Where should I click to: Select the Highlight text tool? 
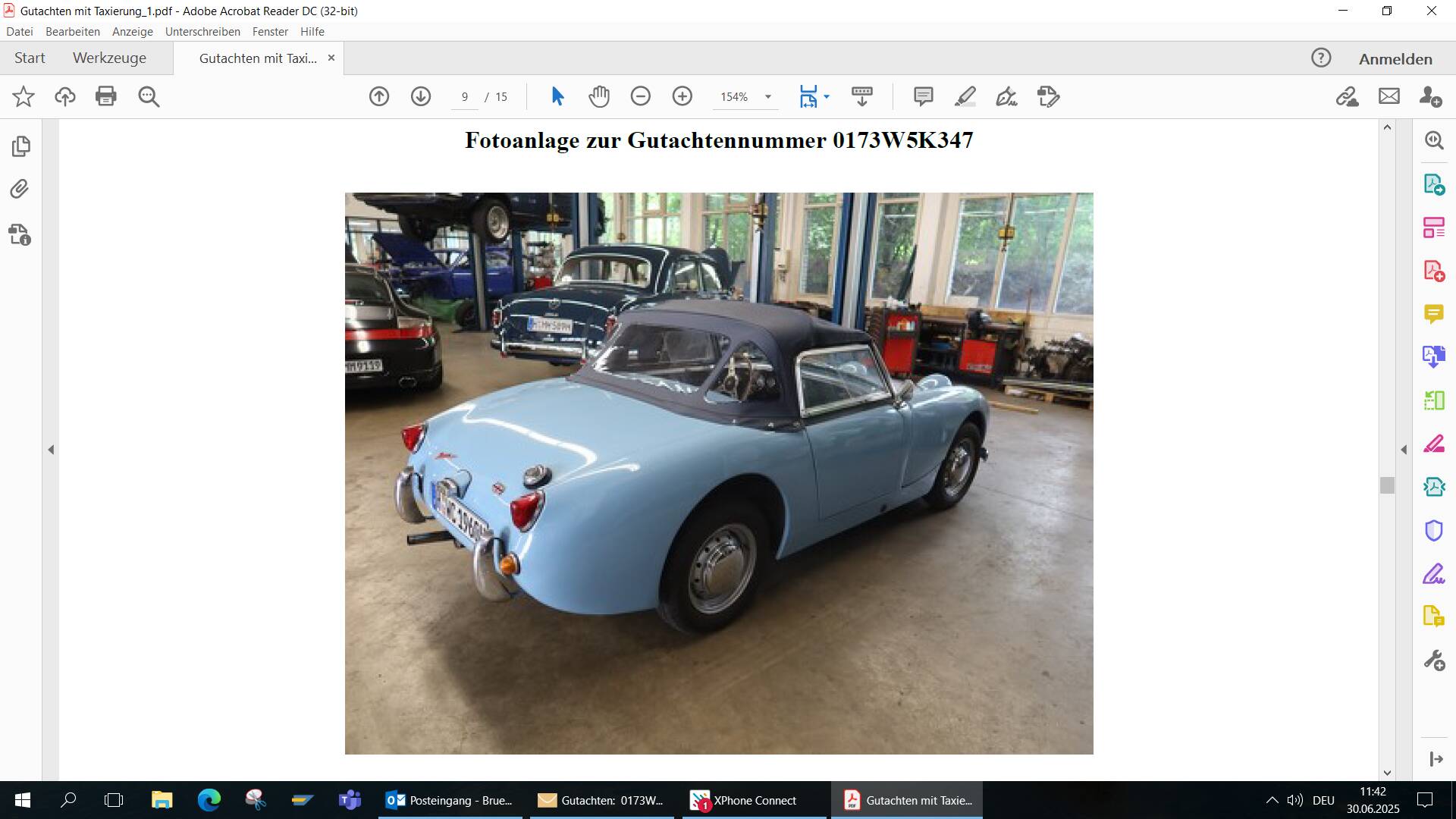[x=965, y=96]
